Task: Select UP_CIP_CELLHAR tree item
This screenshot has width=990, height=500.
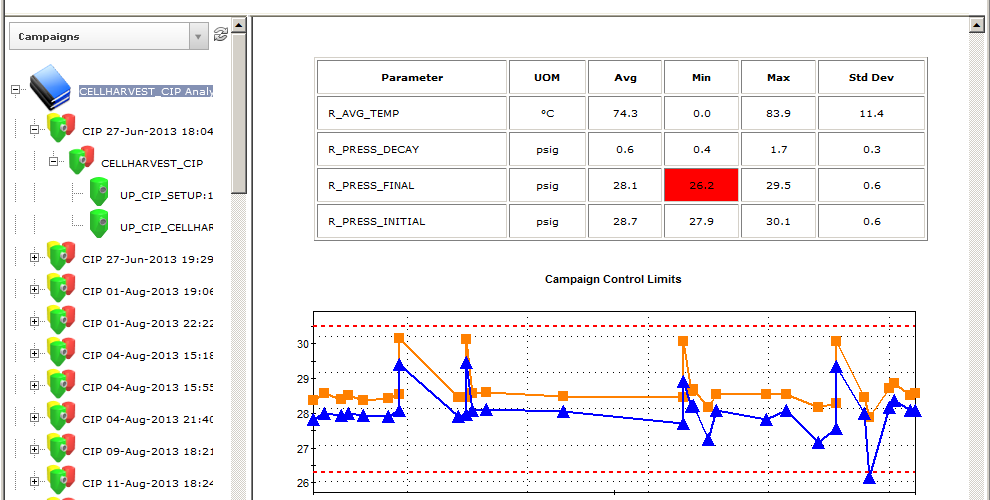Action: pos(167,227)
